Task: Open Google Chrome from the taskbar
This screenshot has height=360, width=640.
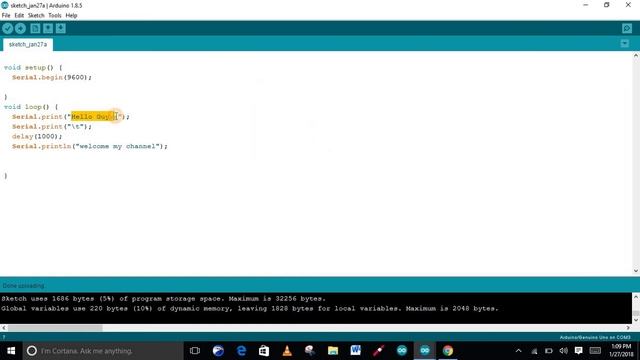Action: 448,351
